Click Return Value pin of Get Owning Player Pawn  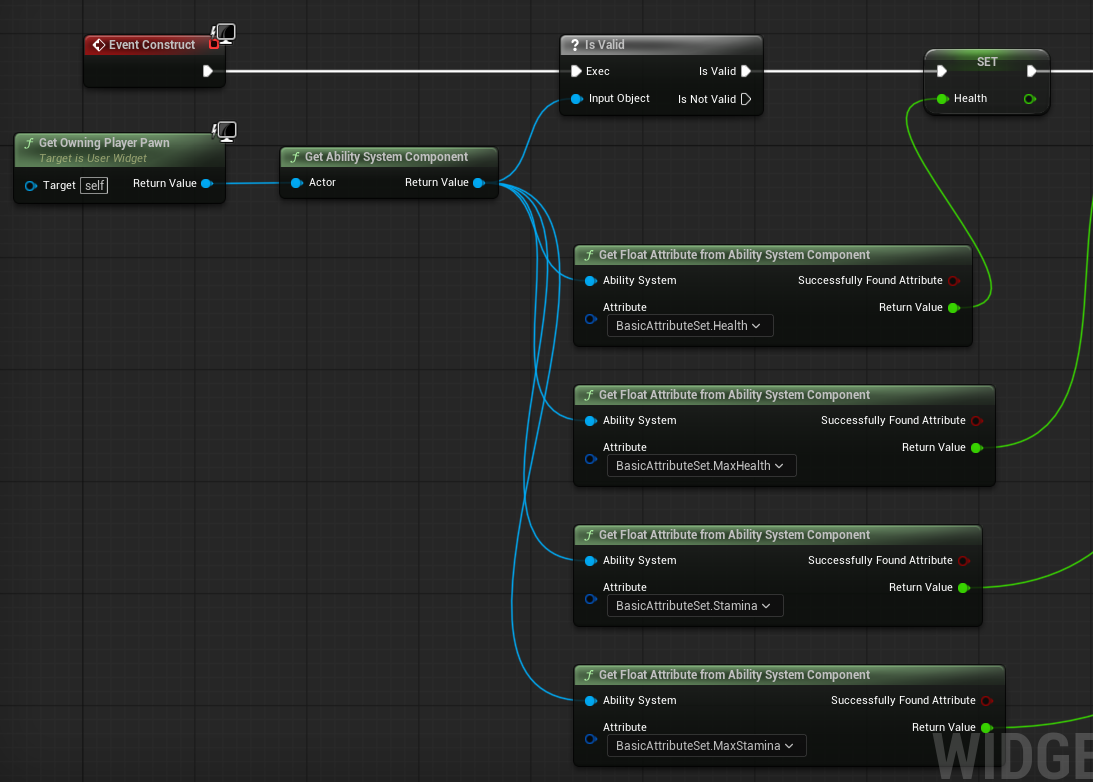tap(207, 183)
